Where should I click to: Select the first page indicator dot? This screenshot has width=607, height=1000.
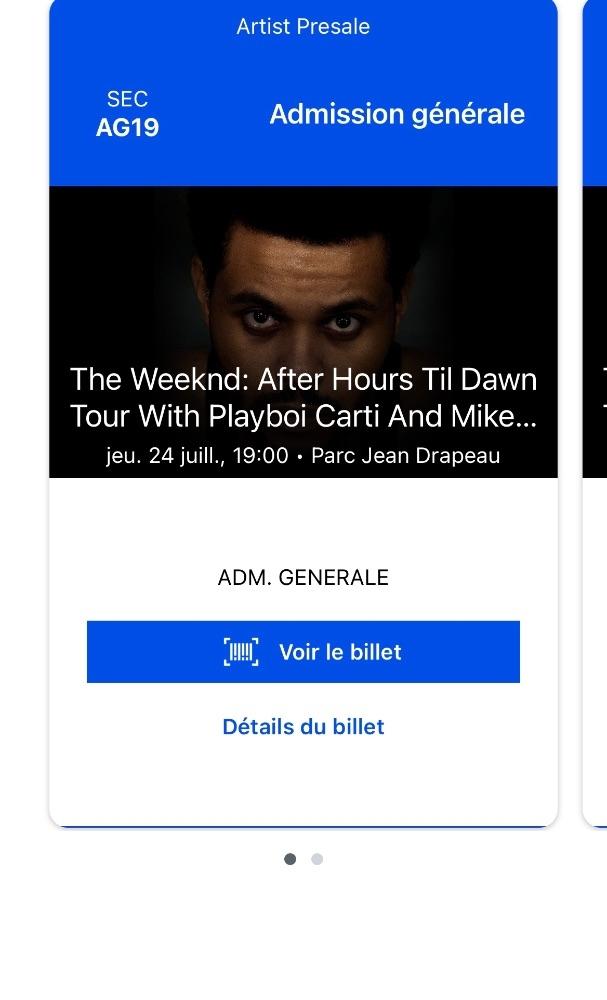point(290,859)
